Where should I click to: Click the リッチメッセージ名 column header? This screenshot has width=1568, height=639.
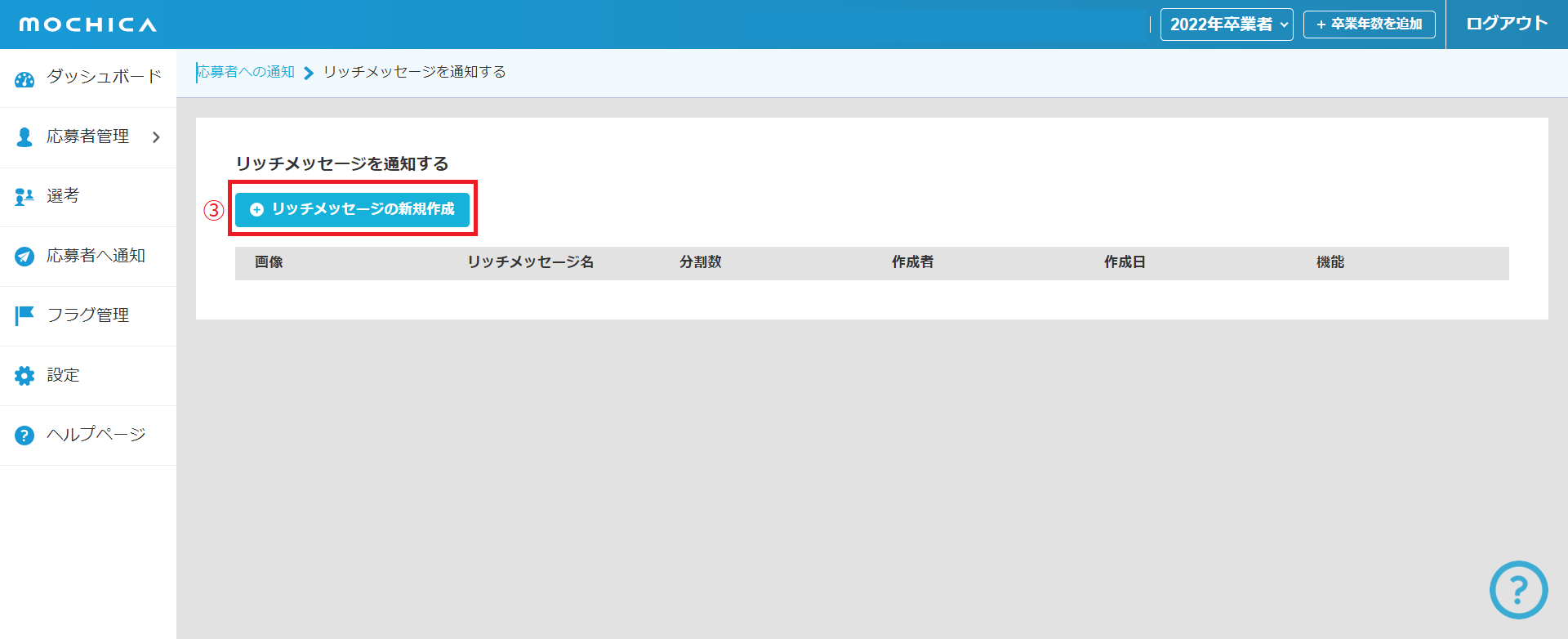[x=530, y=262]
